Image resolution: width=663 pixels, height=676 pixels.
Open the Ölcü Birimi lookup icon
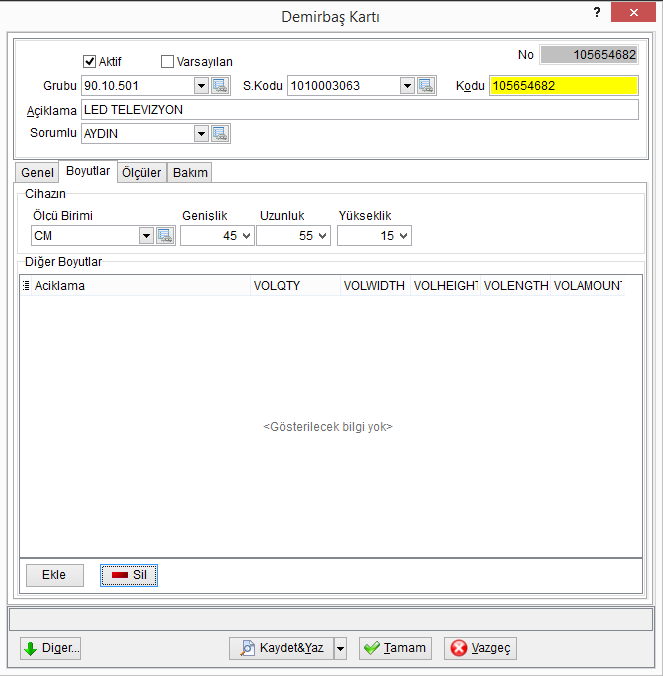tap(165, 236)
